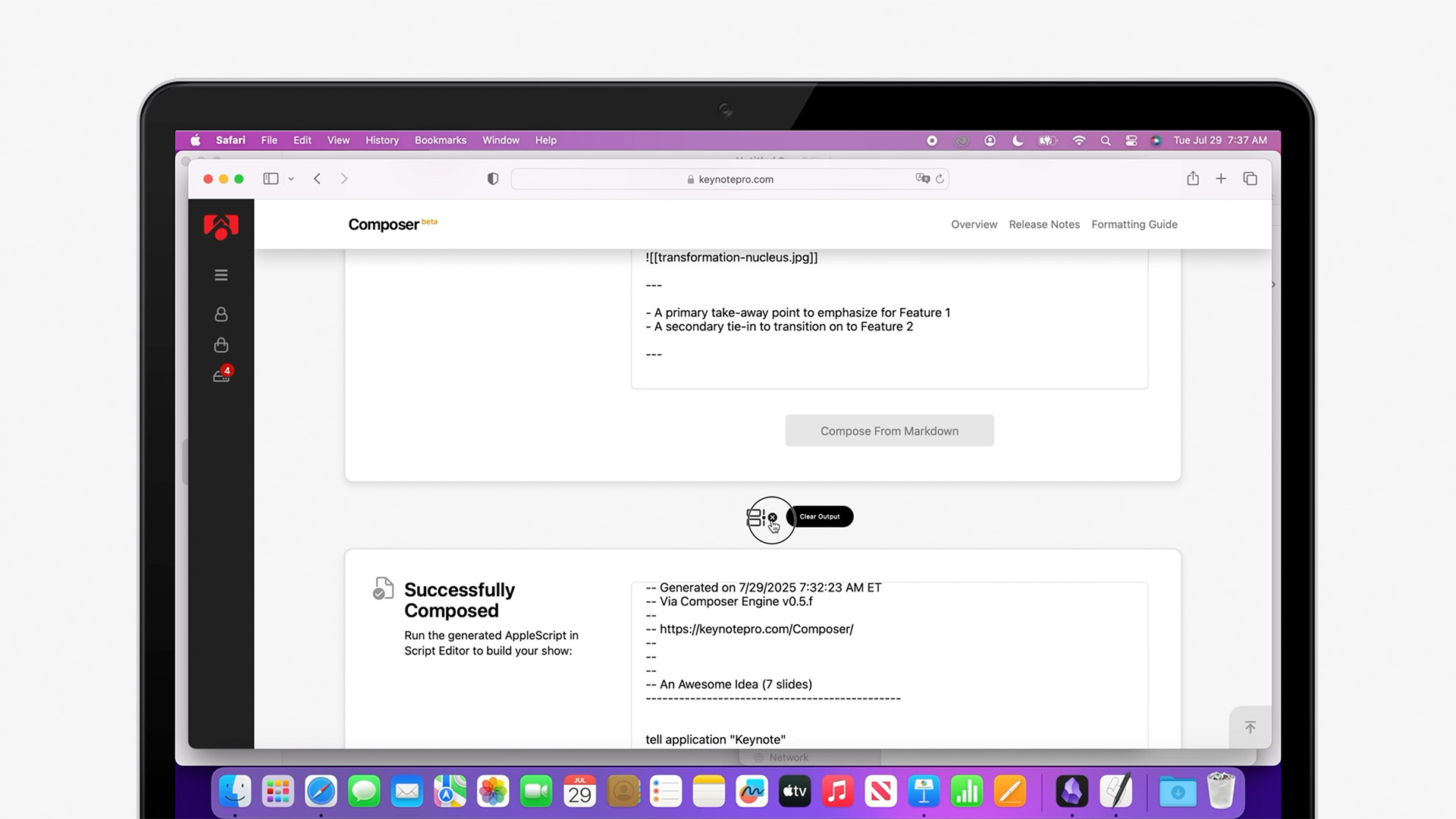Open Tab Overview in Safari
This screenshot has height=819, width=1456.
point(1250,179)
